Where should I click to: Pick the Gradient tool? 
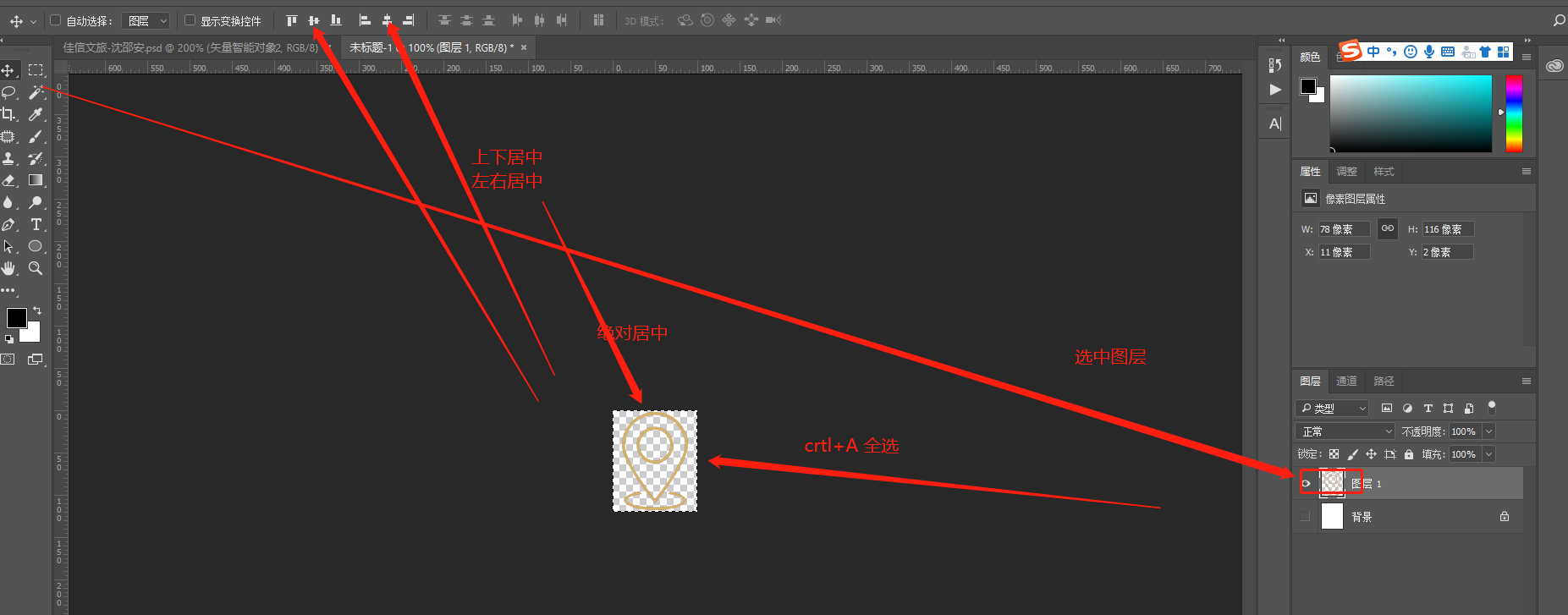[x=36, y=180]
